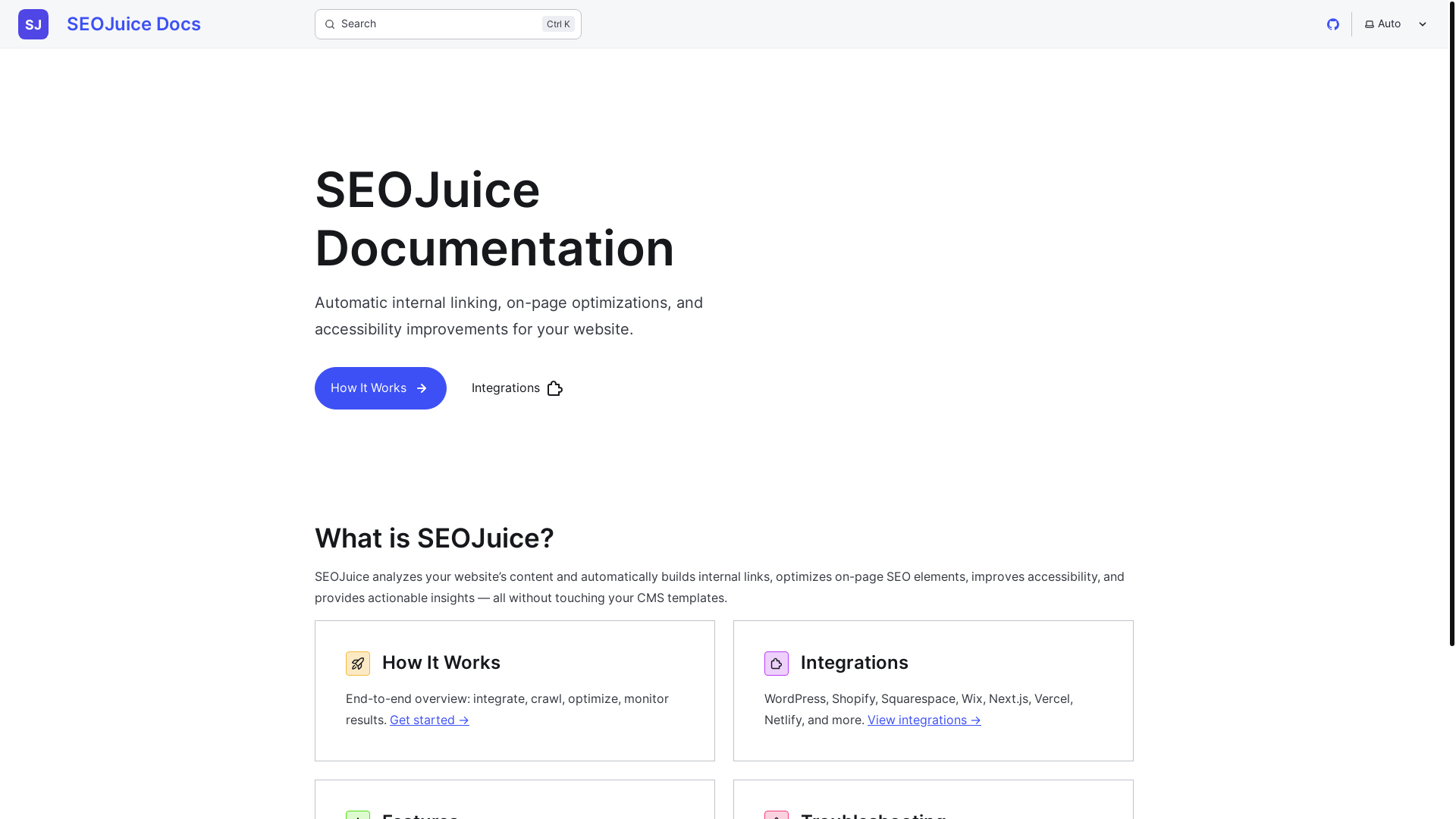This screenshot has width=1456, height=819.
Task: Click the blue How It Works button
Action: tap(381, 388)
